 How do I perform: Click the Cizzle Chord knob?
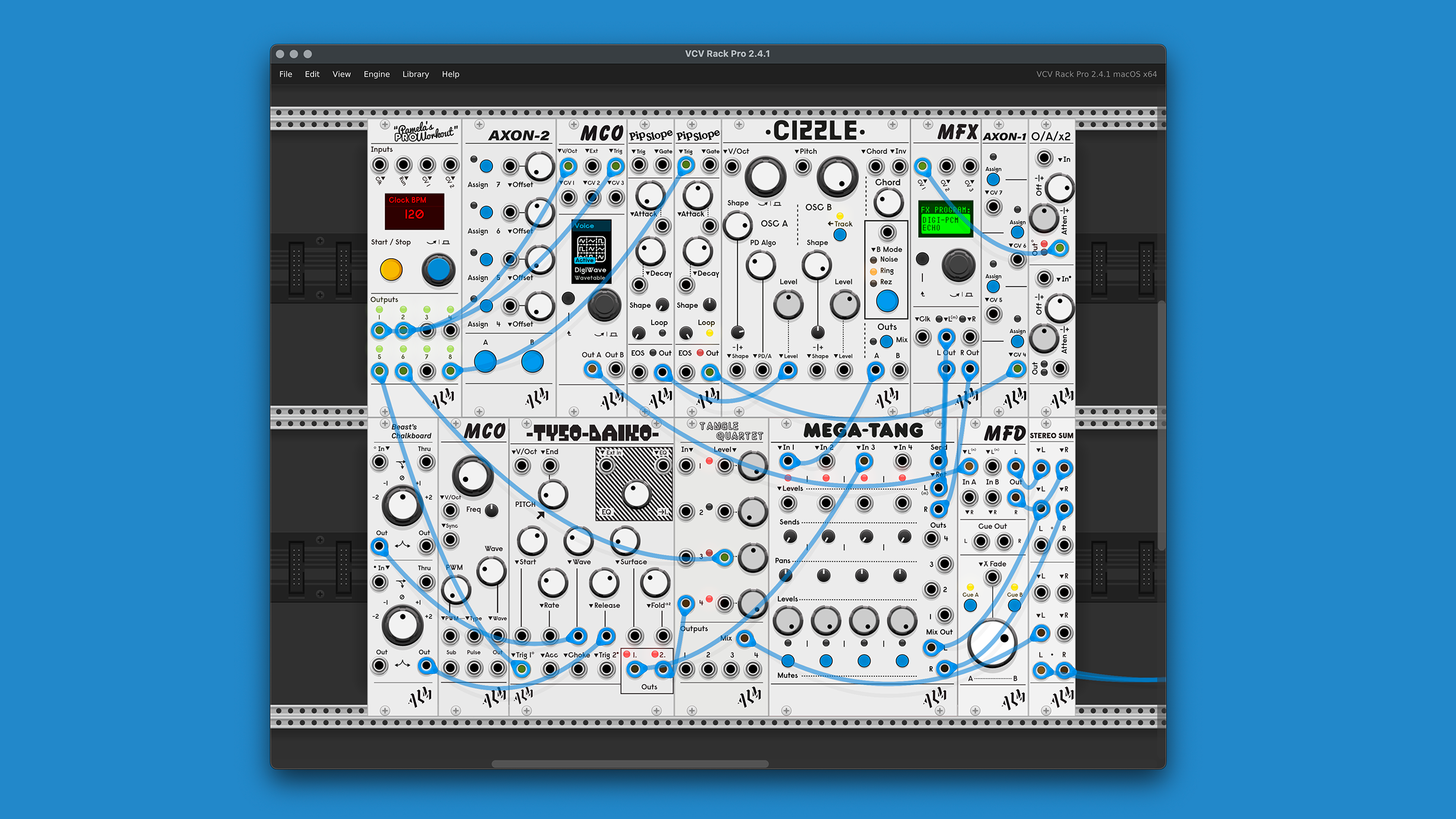[x=887, y=203]
